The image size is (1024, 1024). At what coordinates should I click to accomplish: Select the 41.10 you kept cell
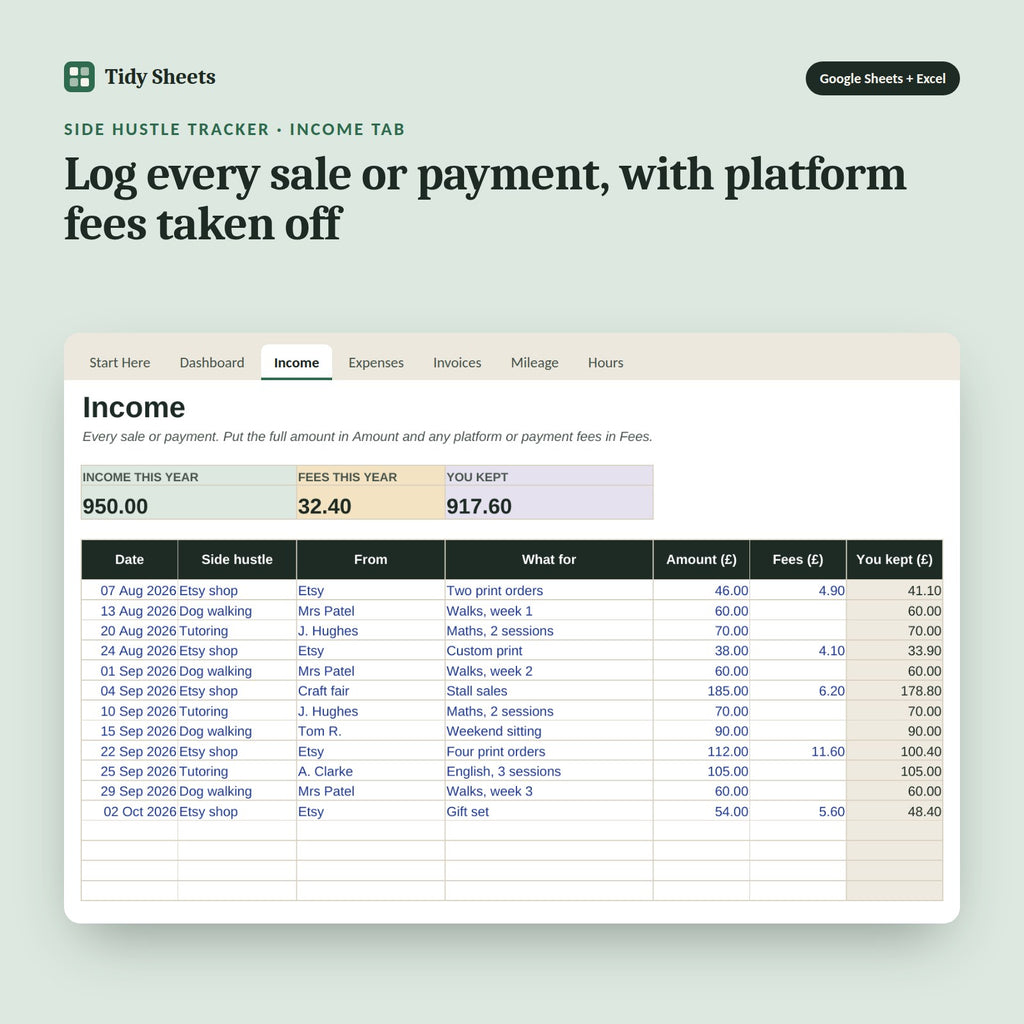(x=894, y=590)
